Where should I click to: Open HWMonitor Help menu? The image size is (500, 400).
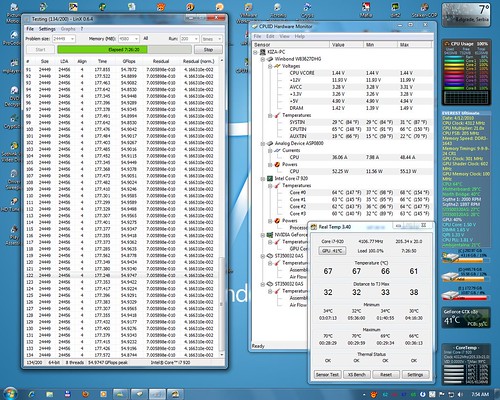[299, 36]
